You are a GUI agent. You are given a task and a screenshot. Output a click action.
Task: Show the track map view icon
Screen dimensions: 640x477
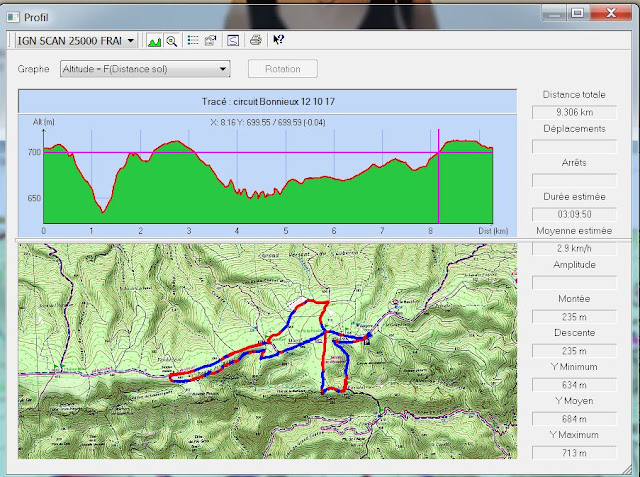pos(233,40)
